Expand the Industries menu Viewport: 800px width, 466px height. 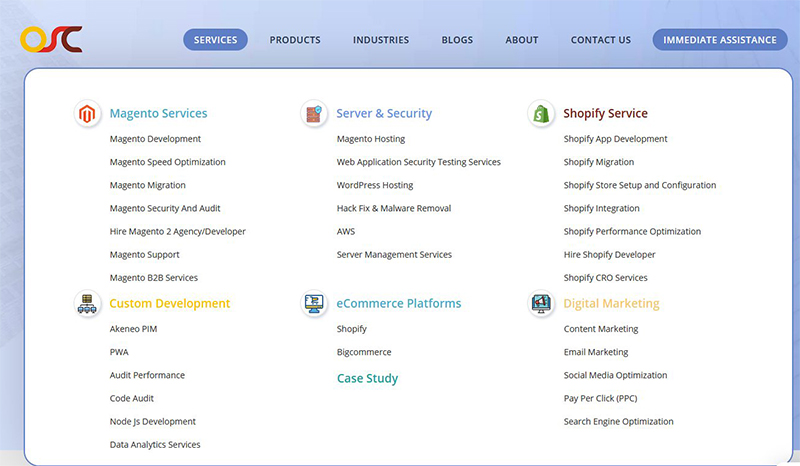pos(381,40)
